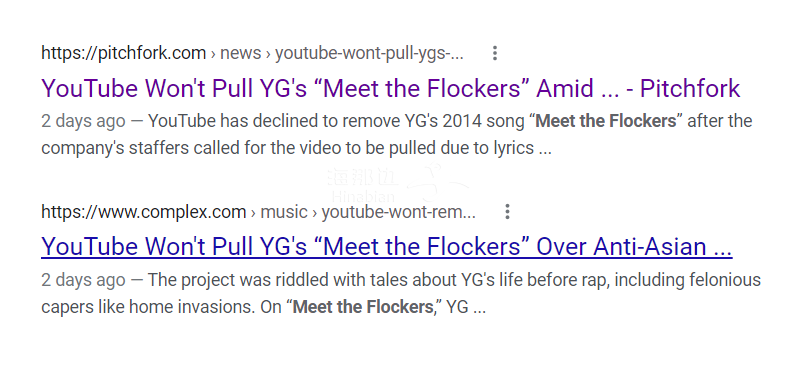This screenshot has width=801, height=366.
Task: Select the "music" breadcrumb in the Complex URL
Action: (284, 212)
